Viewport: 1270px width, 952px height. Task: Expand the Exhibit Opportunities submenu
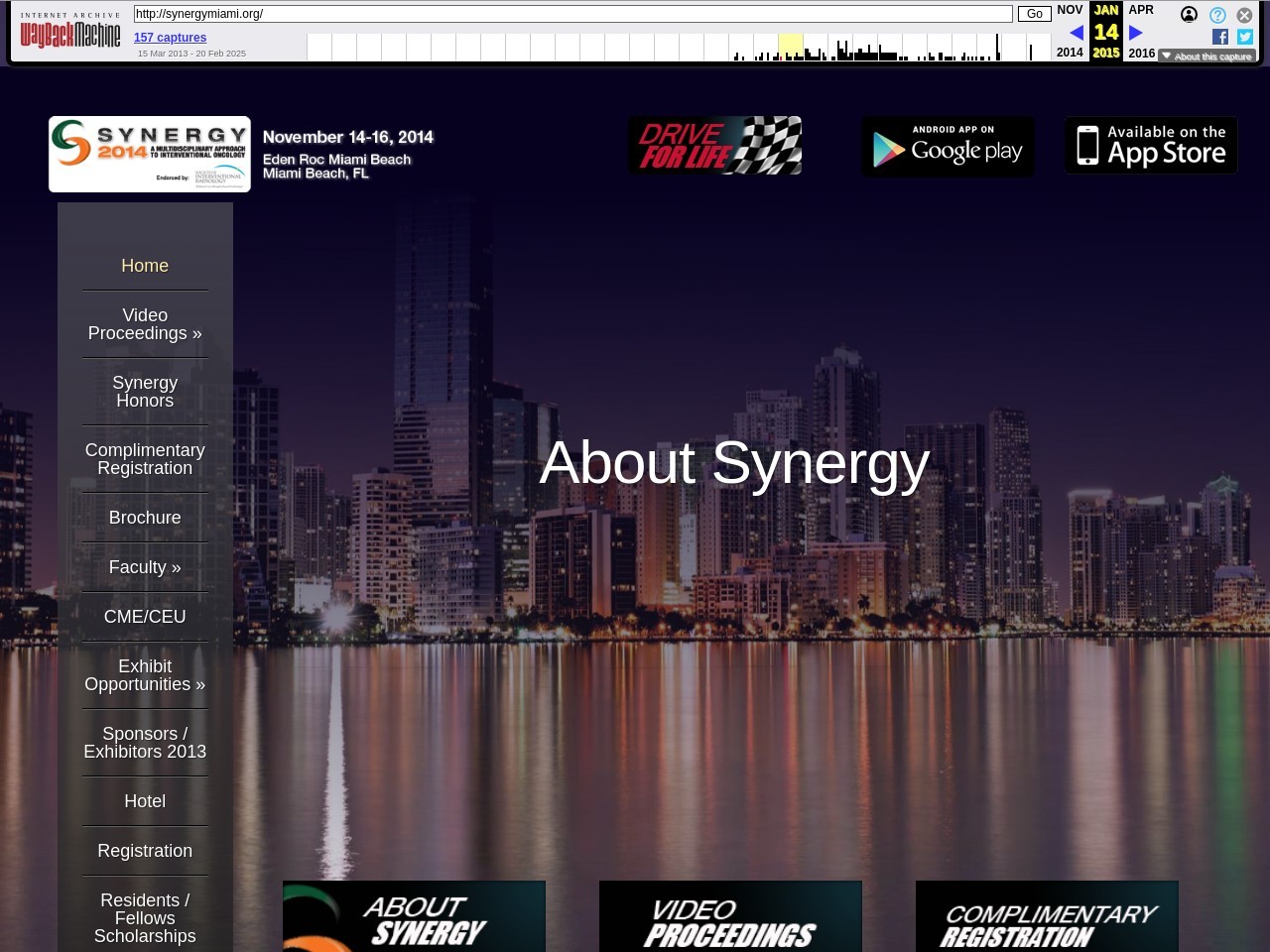pos(145,675)
